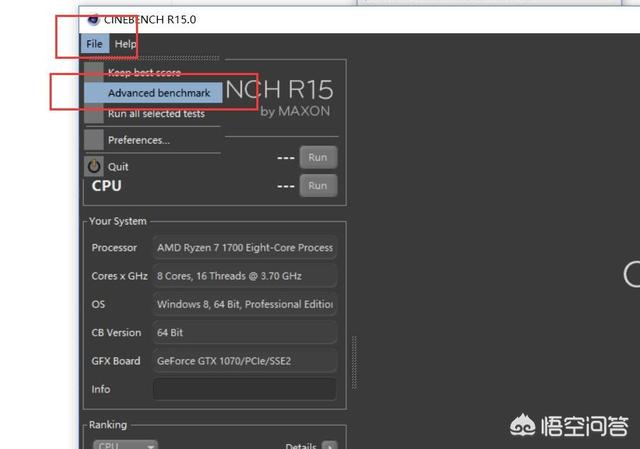Run the CPU benchmark test
The image size is (640, 449).
point(318,186)
